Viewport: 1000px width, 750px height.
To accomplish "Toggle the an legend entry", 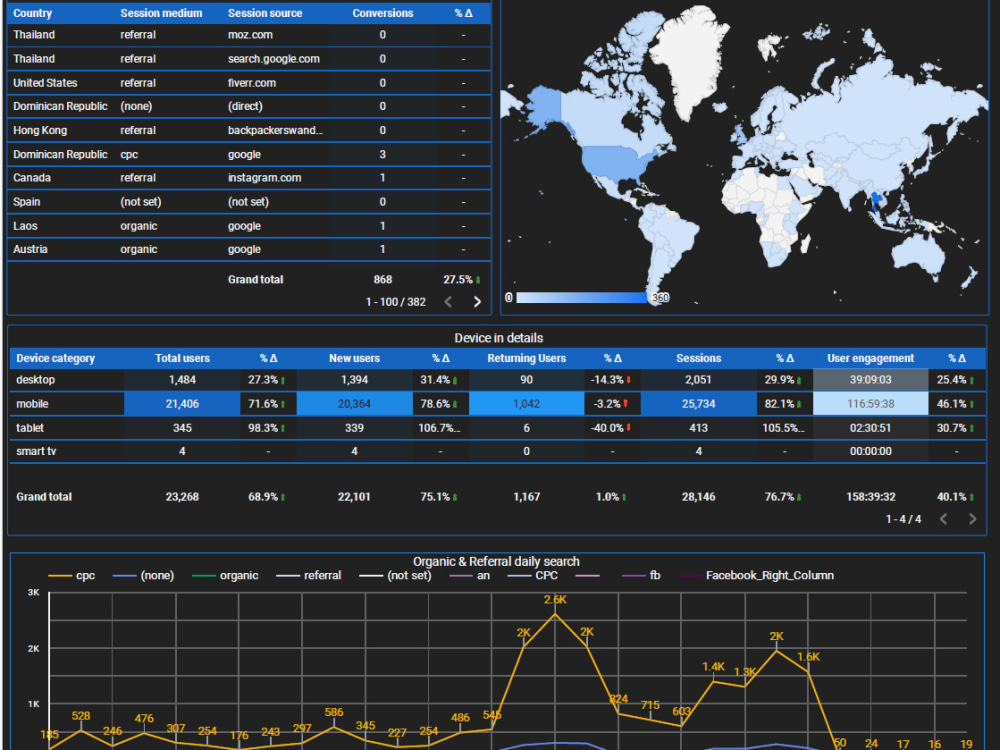I will click(470, 576).
